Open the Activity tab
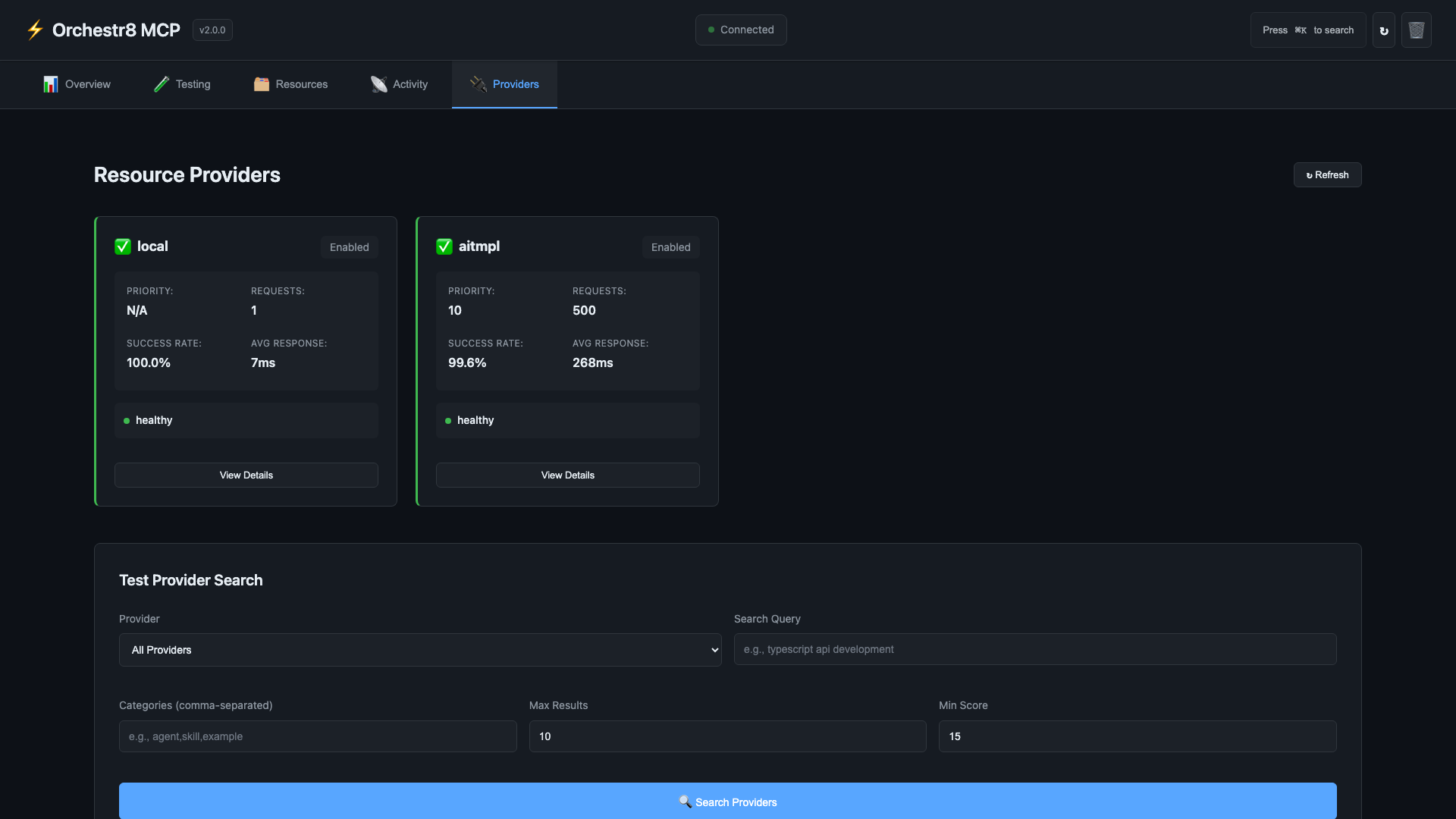 (x=399, y=84)
